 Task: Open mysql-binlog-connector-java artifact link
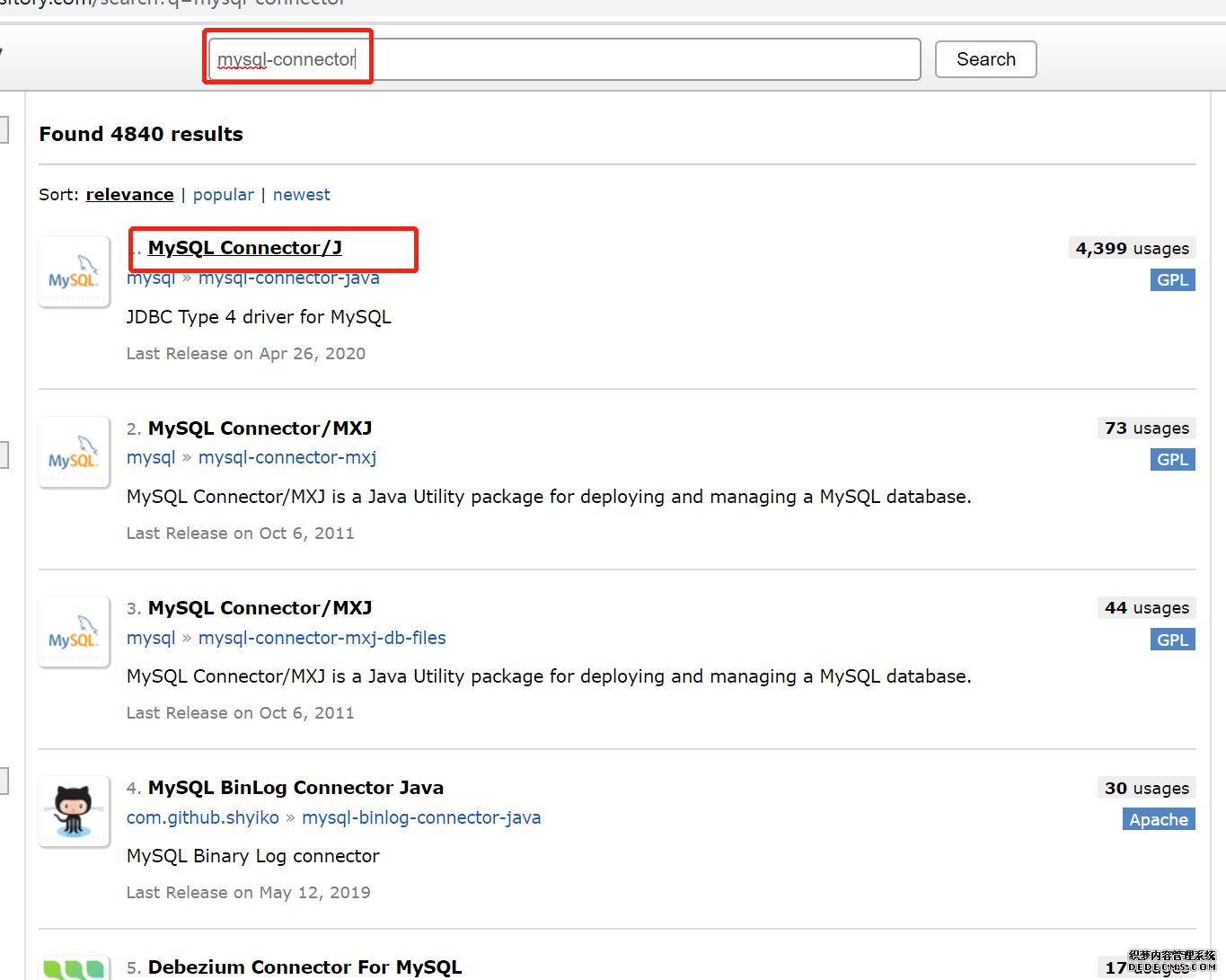(420, 817)
